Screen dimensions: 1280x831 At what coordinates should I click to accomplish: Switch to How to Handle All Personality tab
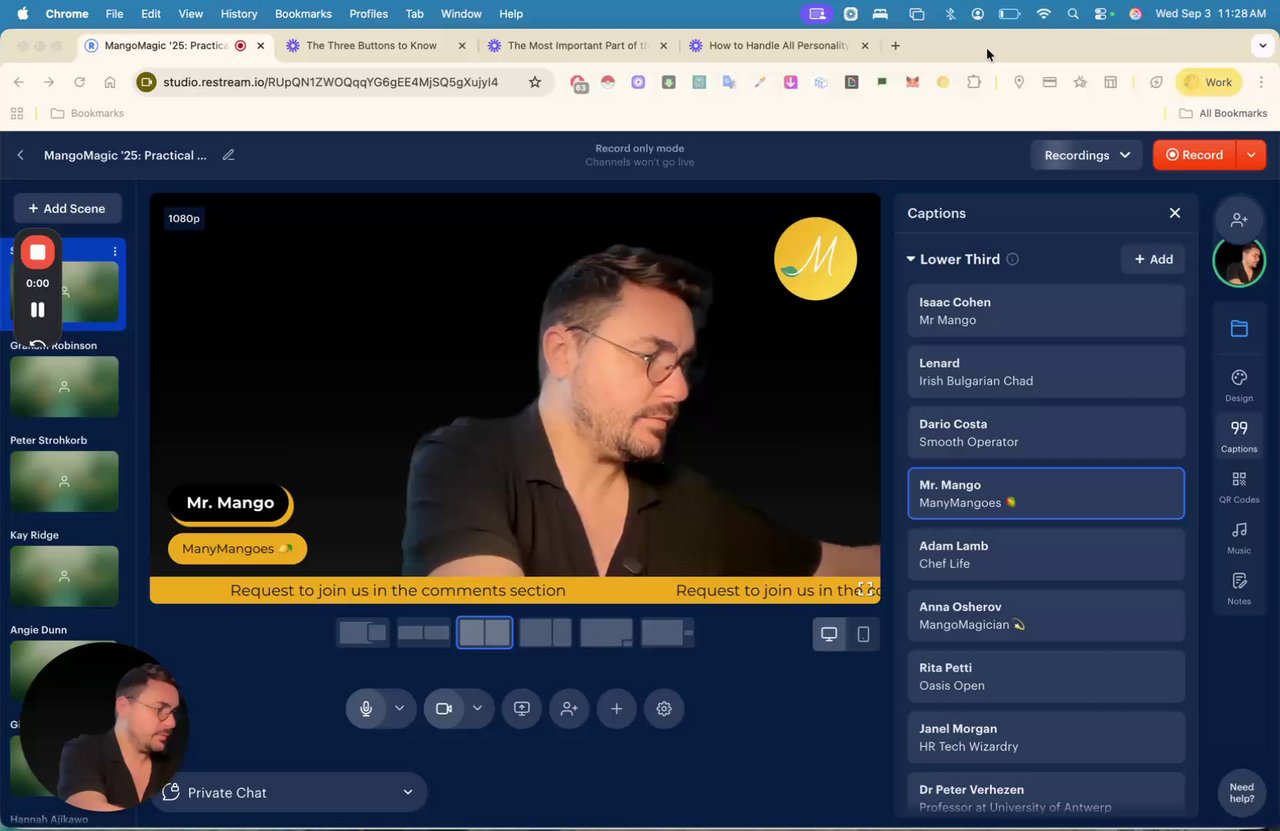778,46
